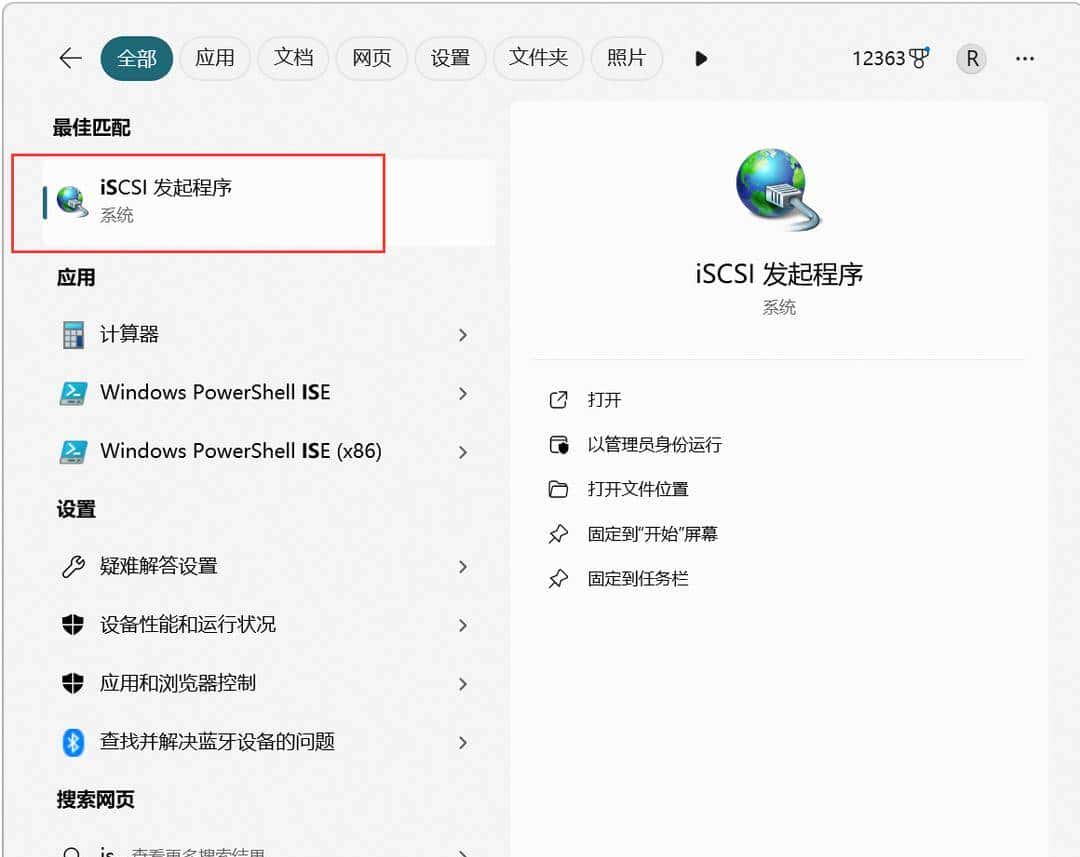Open the user account avatar R
1080x857 pixels.
pyautogui.click(x=970, y=58)
